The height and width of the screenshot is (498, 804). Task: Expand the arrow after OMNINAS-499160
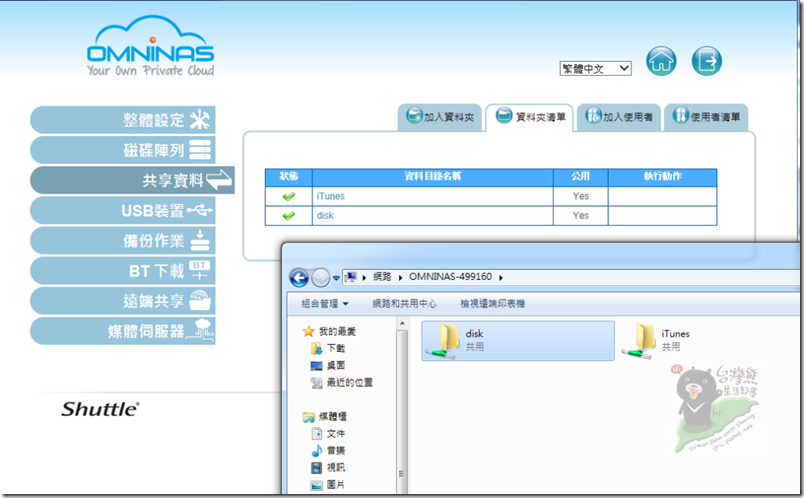[501, 277]
